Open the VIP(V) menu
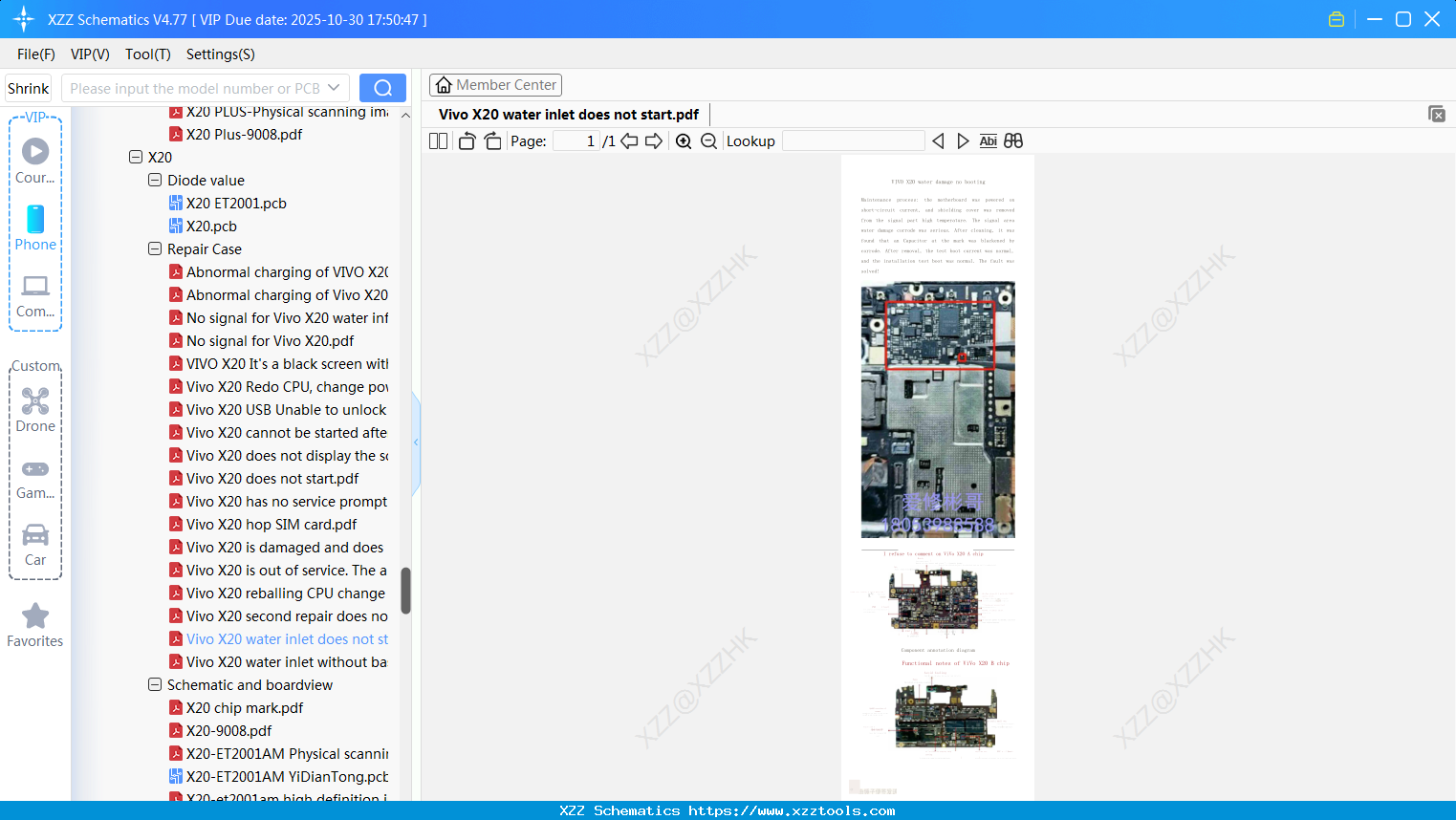Image resolution: width=1456 pixels, height=820 pixels. point(90,54)
